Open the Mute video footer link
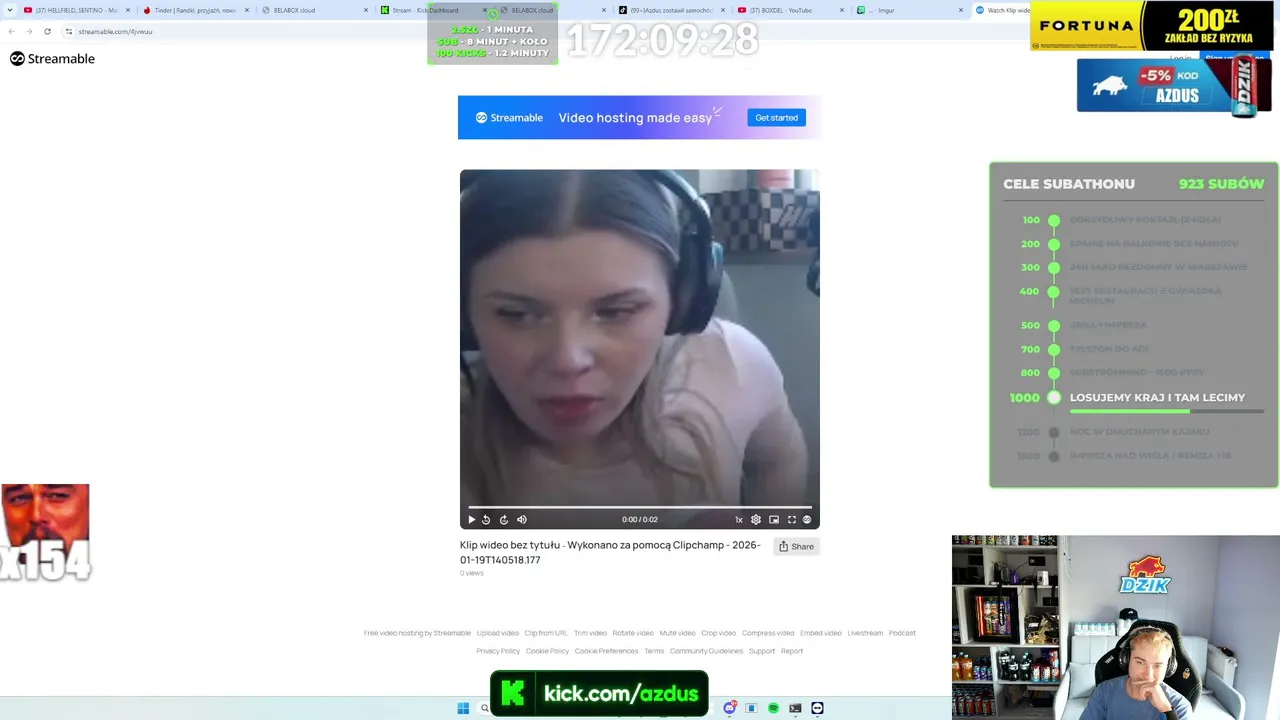1280x720 pixels. click(x=677, y=633)
